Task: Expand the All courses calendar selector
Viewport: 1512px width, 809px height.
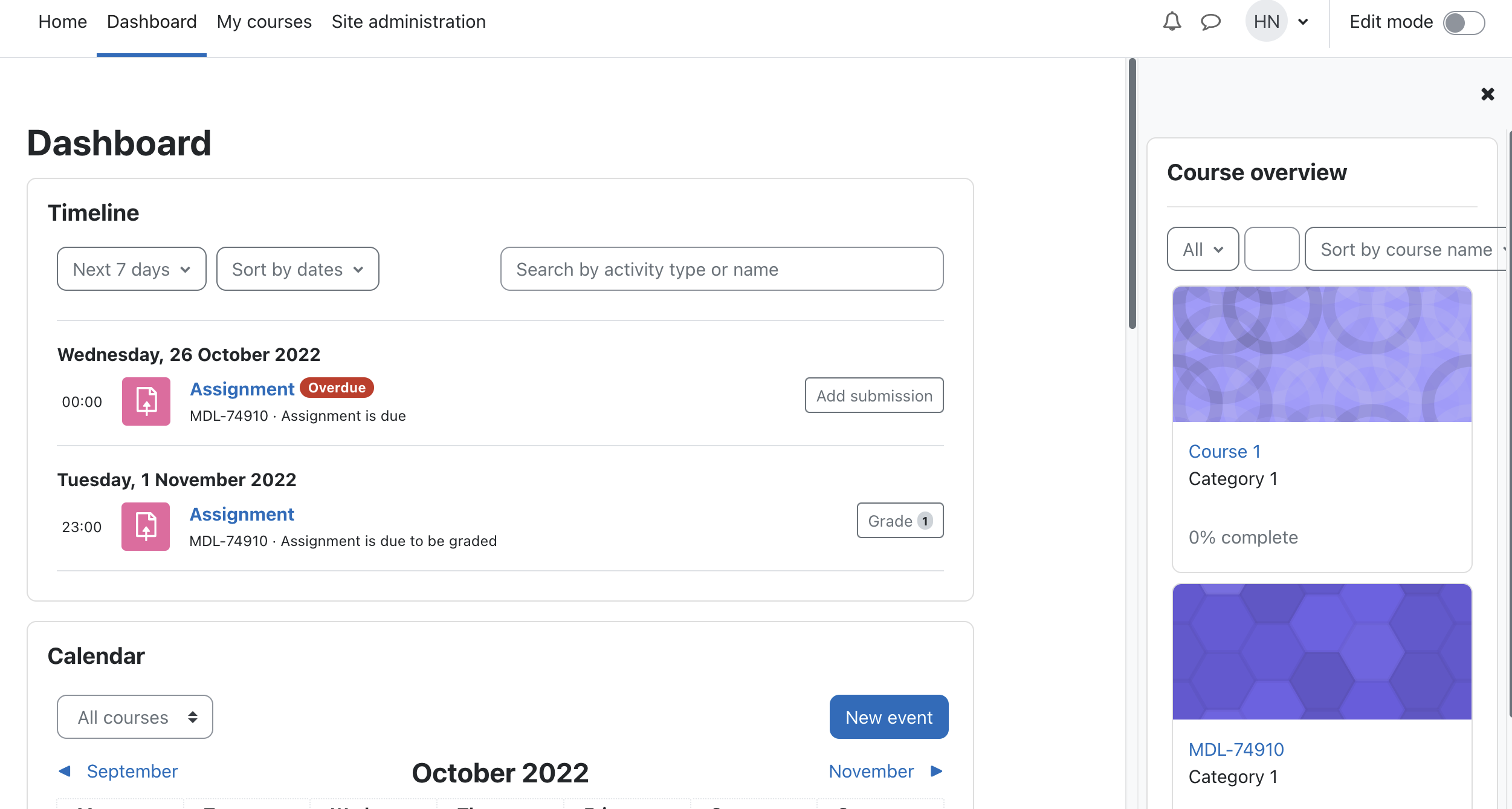Action: point(135,717)
